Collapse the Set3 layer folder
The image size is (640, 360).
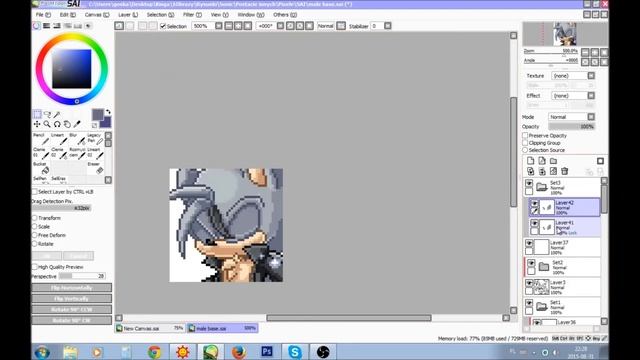542,187
